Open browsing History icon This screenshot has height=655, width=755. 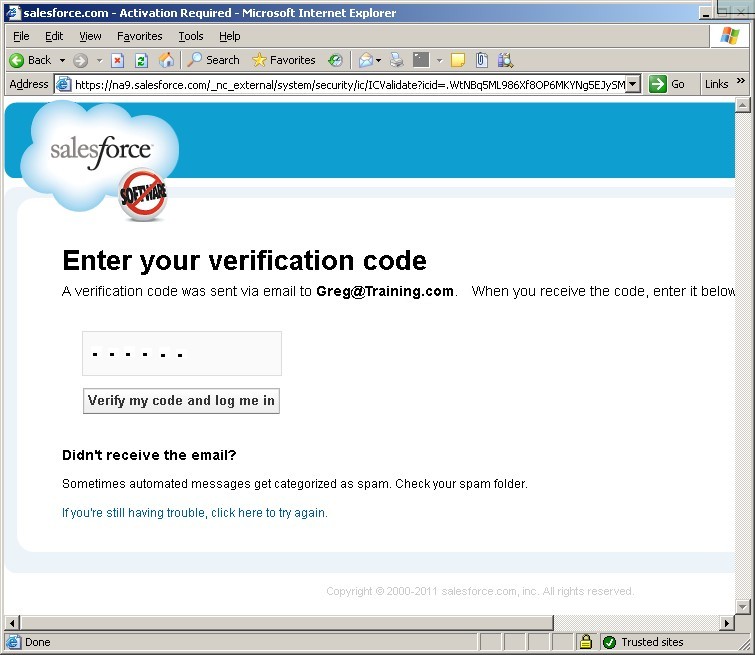[335, 60]
